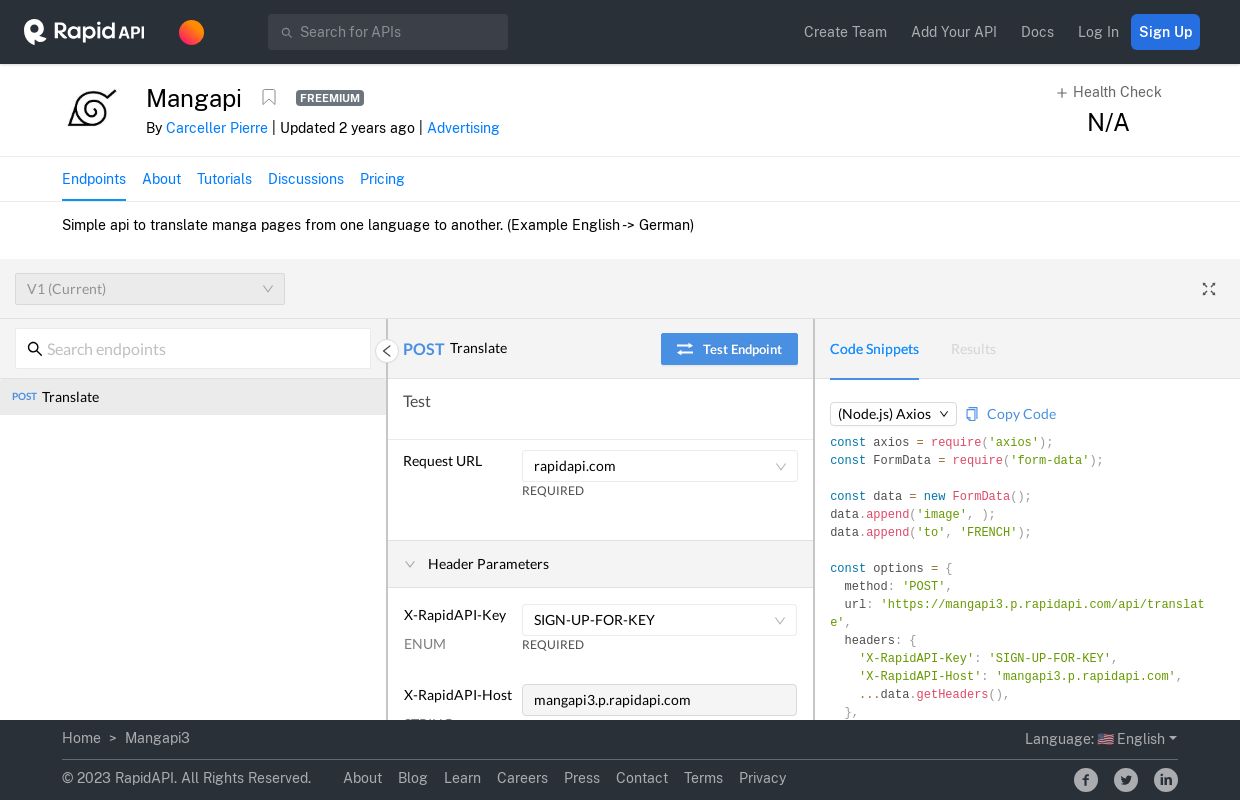Click the Test Endpoint button

[729, 349]
